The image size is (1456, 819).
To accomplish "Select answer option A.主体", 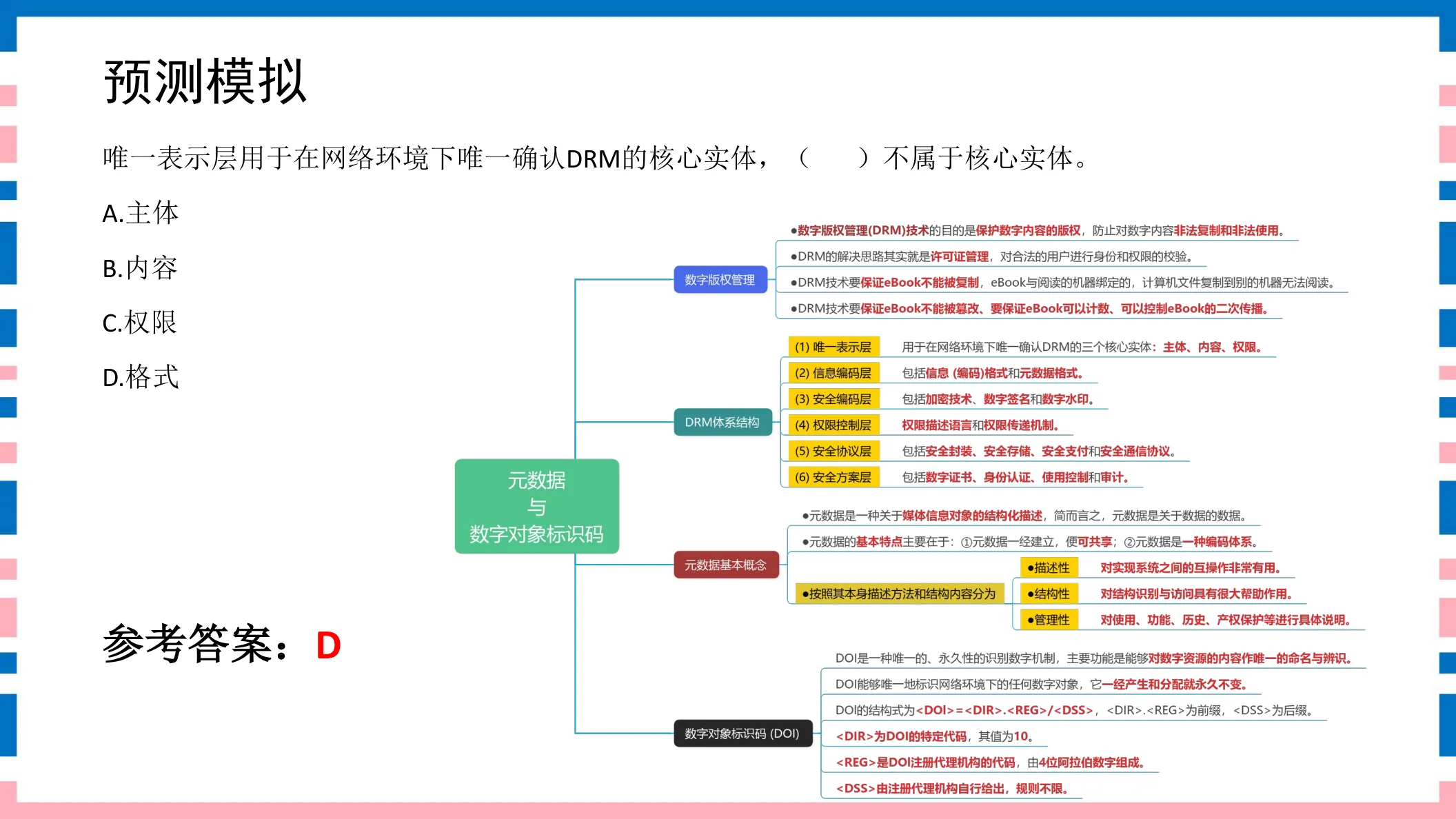I will coord(141,213).
